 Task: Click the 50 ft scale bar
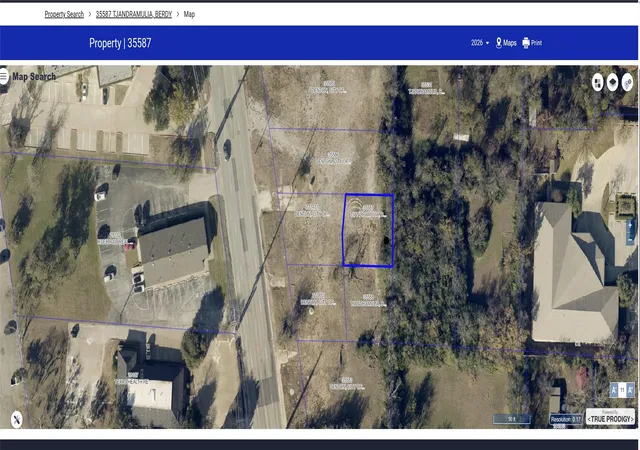pos(512,419)
